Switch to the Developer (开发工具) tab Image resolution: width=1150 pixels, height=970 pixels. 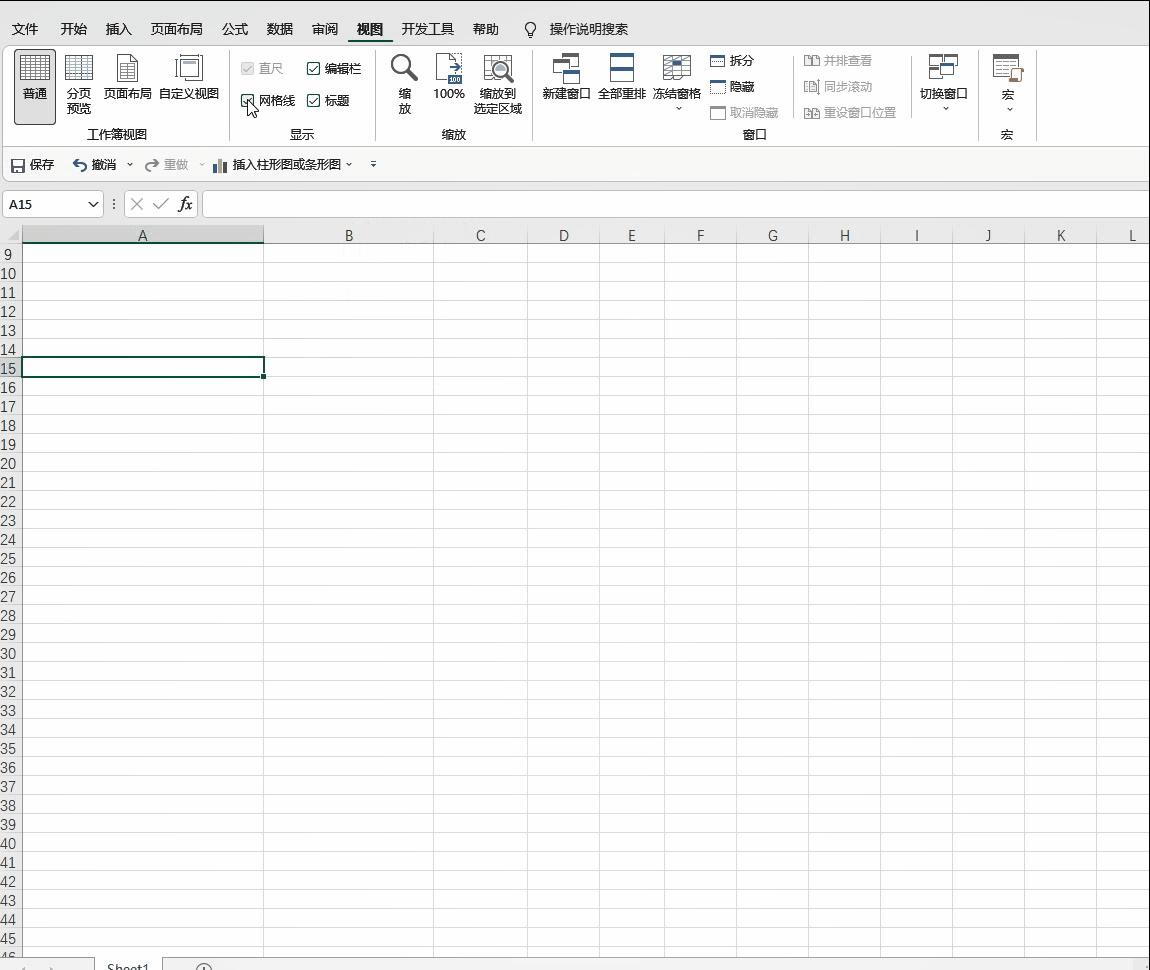pos(427,29)
